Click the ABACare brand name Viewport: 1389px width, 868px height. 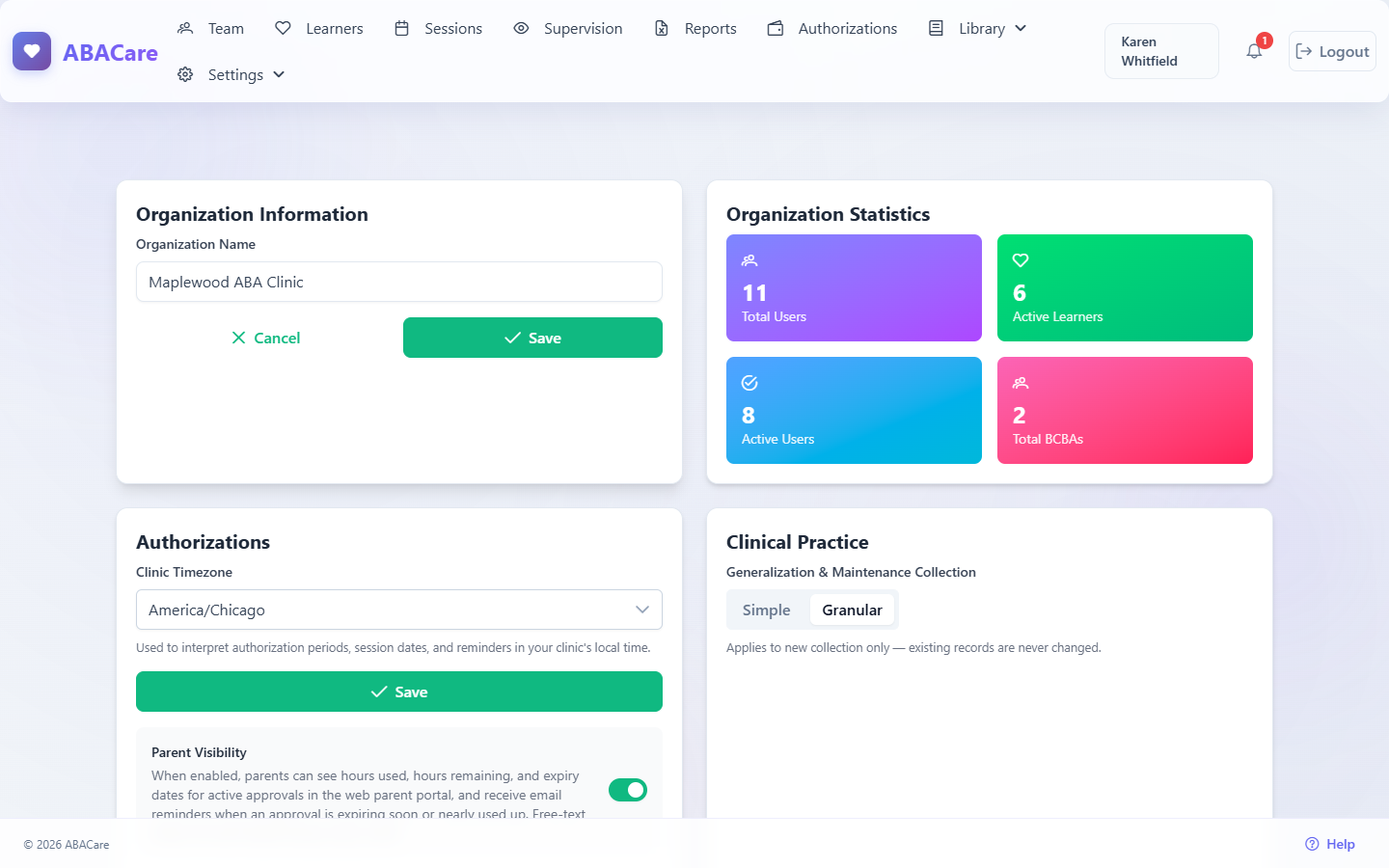click(x=110, y=52)
